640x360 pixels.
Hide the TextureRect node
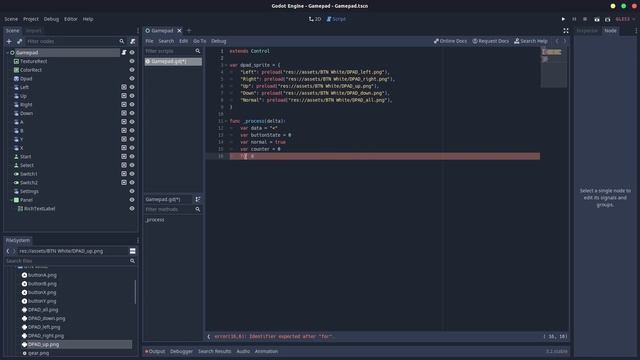(132, 61)
